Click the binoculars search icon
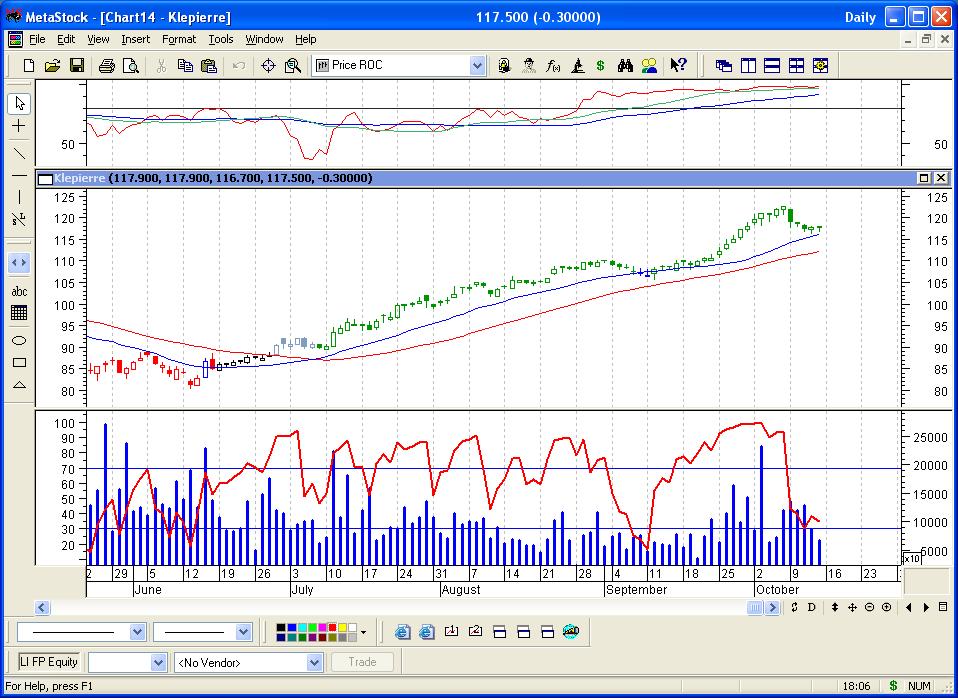The width and height of the screenshot is (958, 698). 625,66
